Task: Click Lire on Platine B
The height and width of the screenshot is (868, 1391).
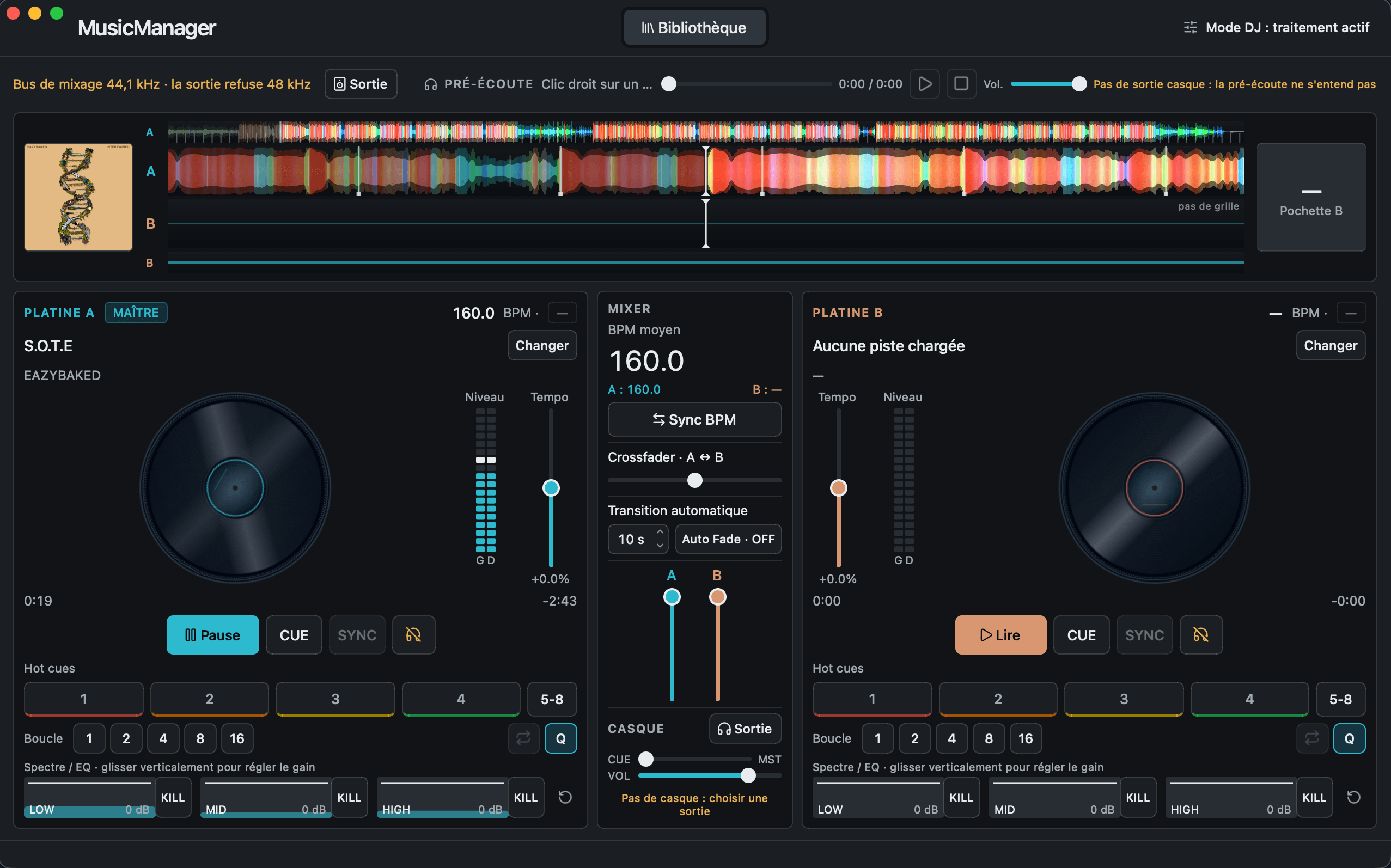Action: [x=1000, y=635]
